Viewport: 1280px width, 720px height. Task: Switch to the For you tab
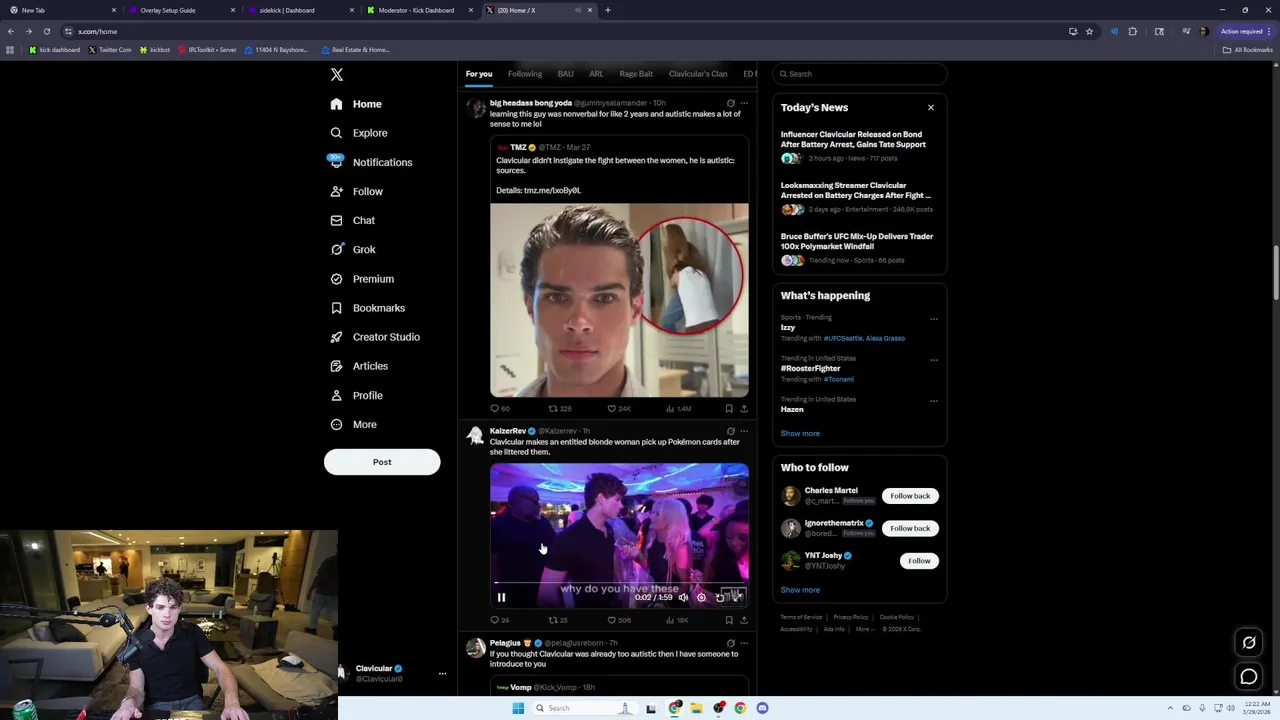479,74
